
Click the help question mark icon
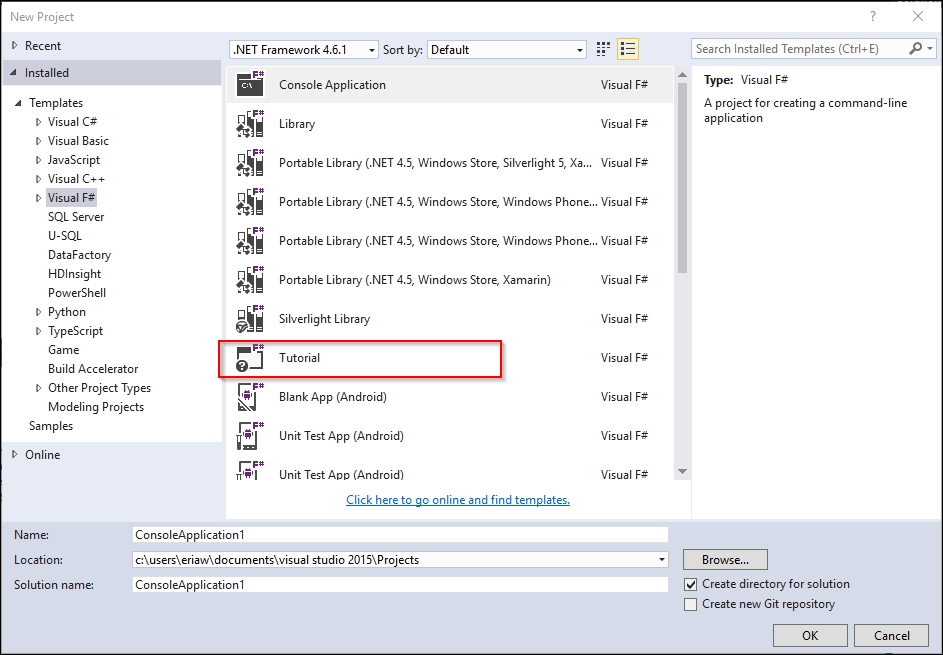coord(873,16)
